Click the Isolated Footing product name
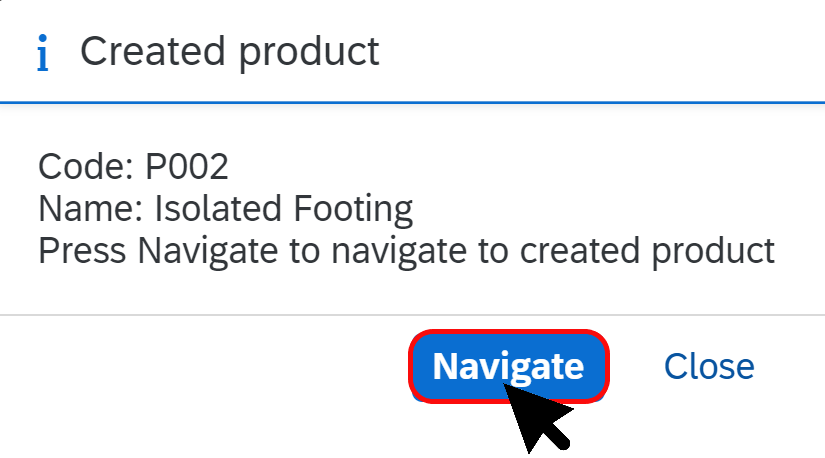Image resolution: width=825 pixels, height=458 pixels. coord(284,209)
